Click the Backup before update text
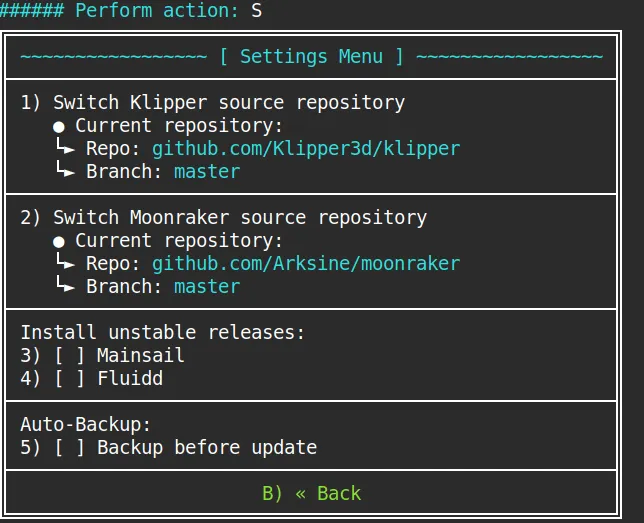 (x=207, y=447)
